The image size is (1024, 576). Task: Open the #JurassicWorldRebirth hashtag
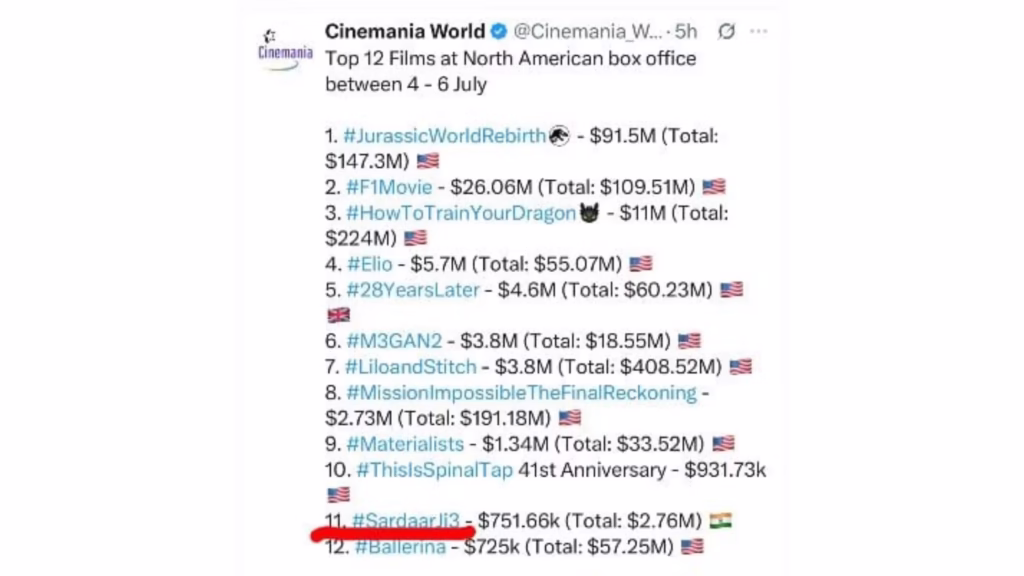(x=445, y=136)
